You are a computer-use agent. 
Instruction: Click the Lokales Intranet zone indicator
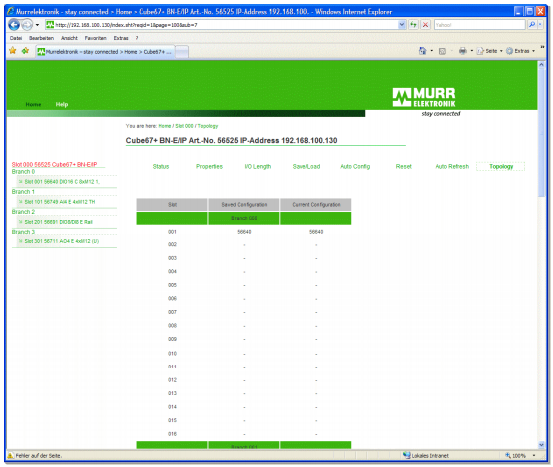click(426, 455)
